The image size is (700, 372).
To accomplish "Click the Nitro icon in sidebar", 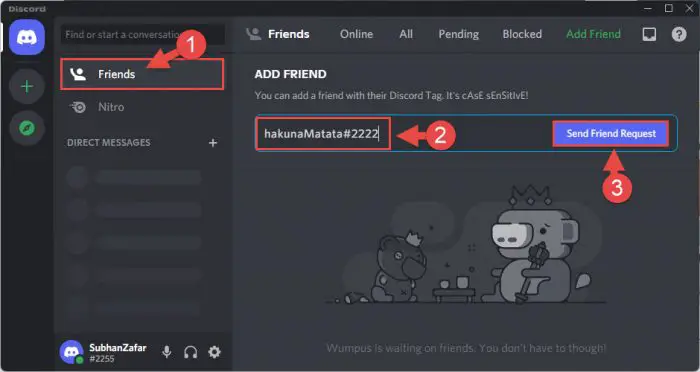I will (78, 107).
